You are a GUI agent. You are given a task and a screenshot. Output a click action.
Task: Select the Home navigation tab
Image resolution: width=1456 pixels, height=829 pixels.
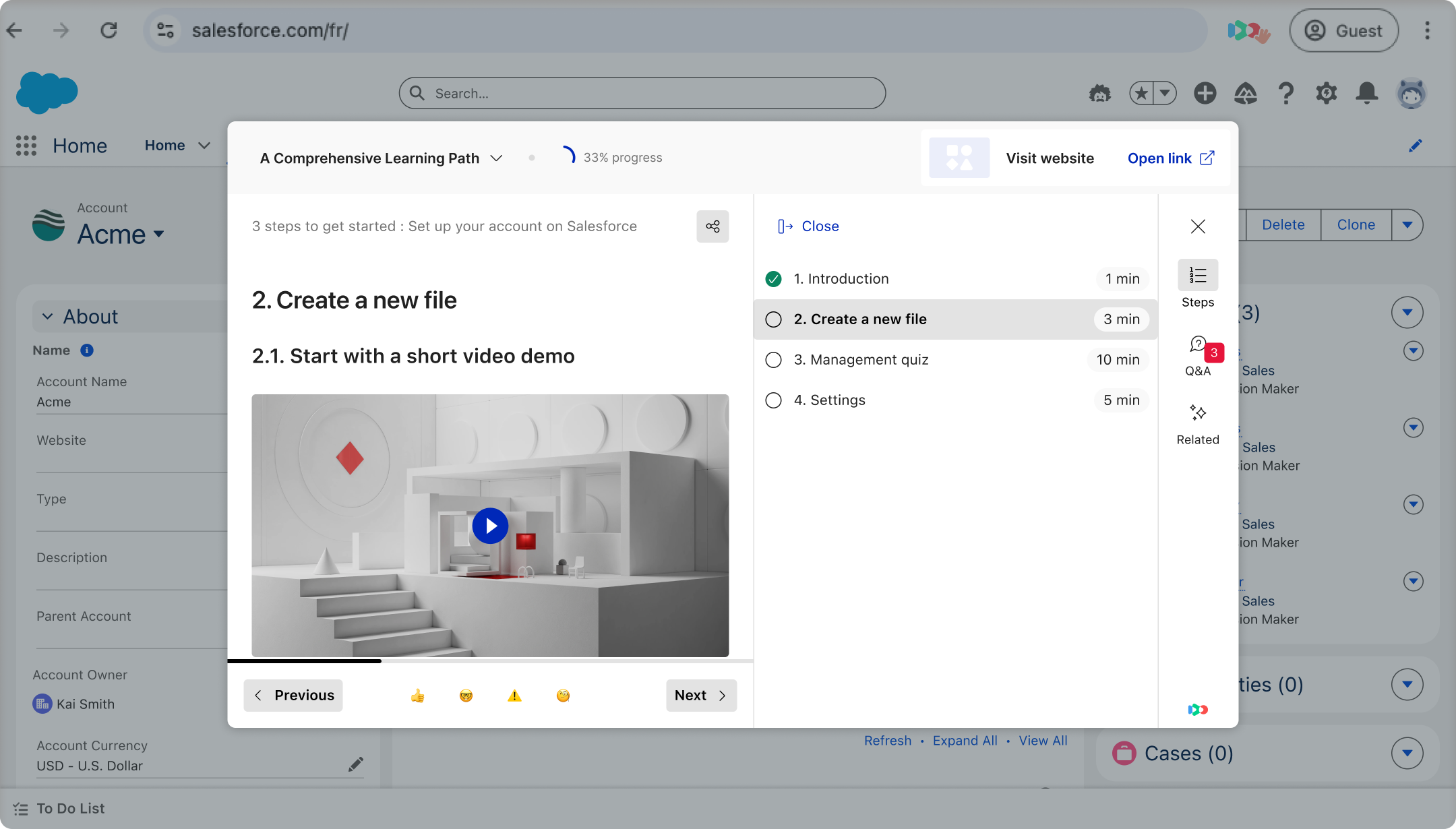(164, 146)
